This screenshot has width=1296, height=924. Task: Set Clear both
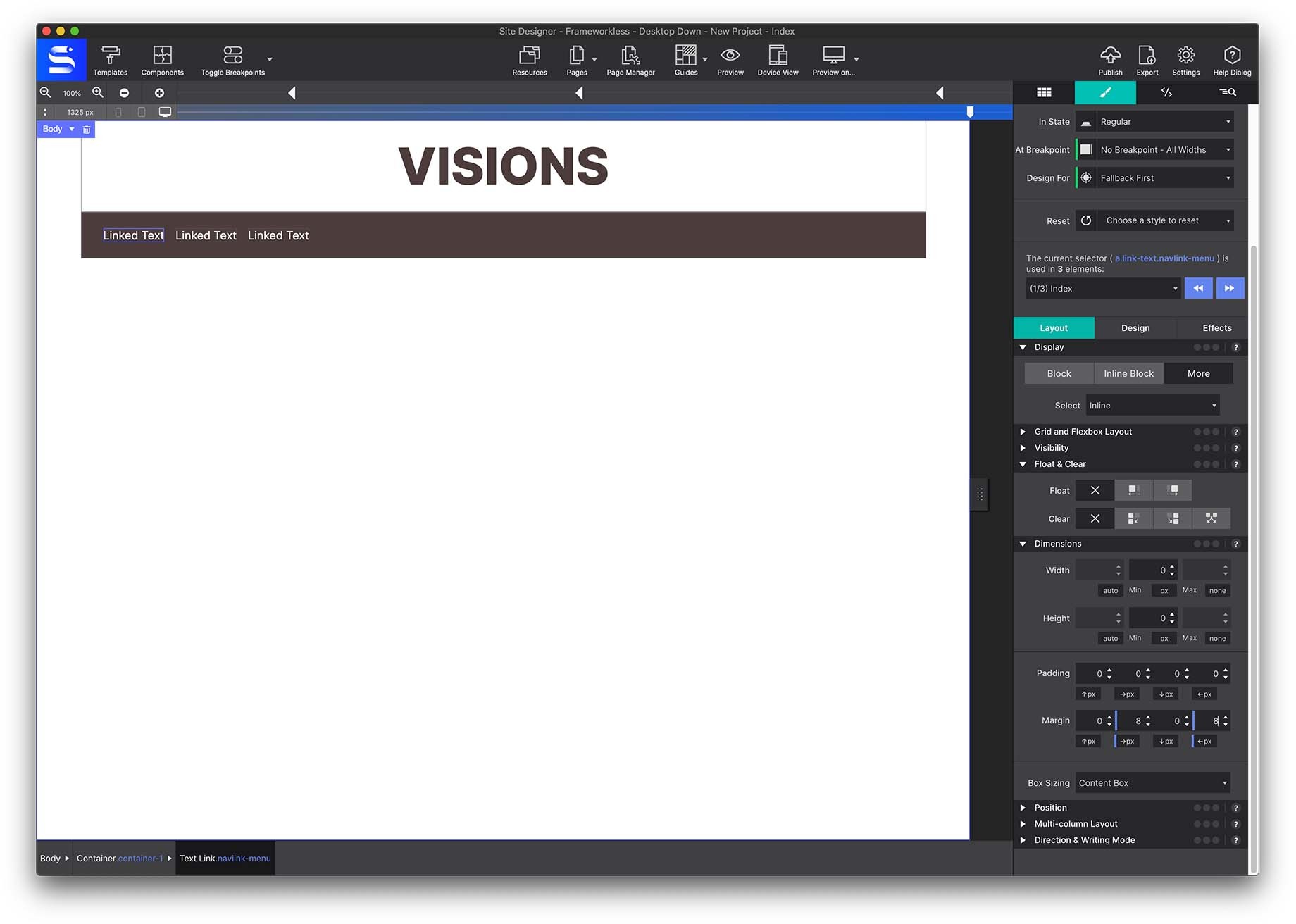tap(1211, 518)
